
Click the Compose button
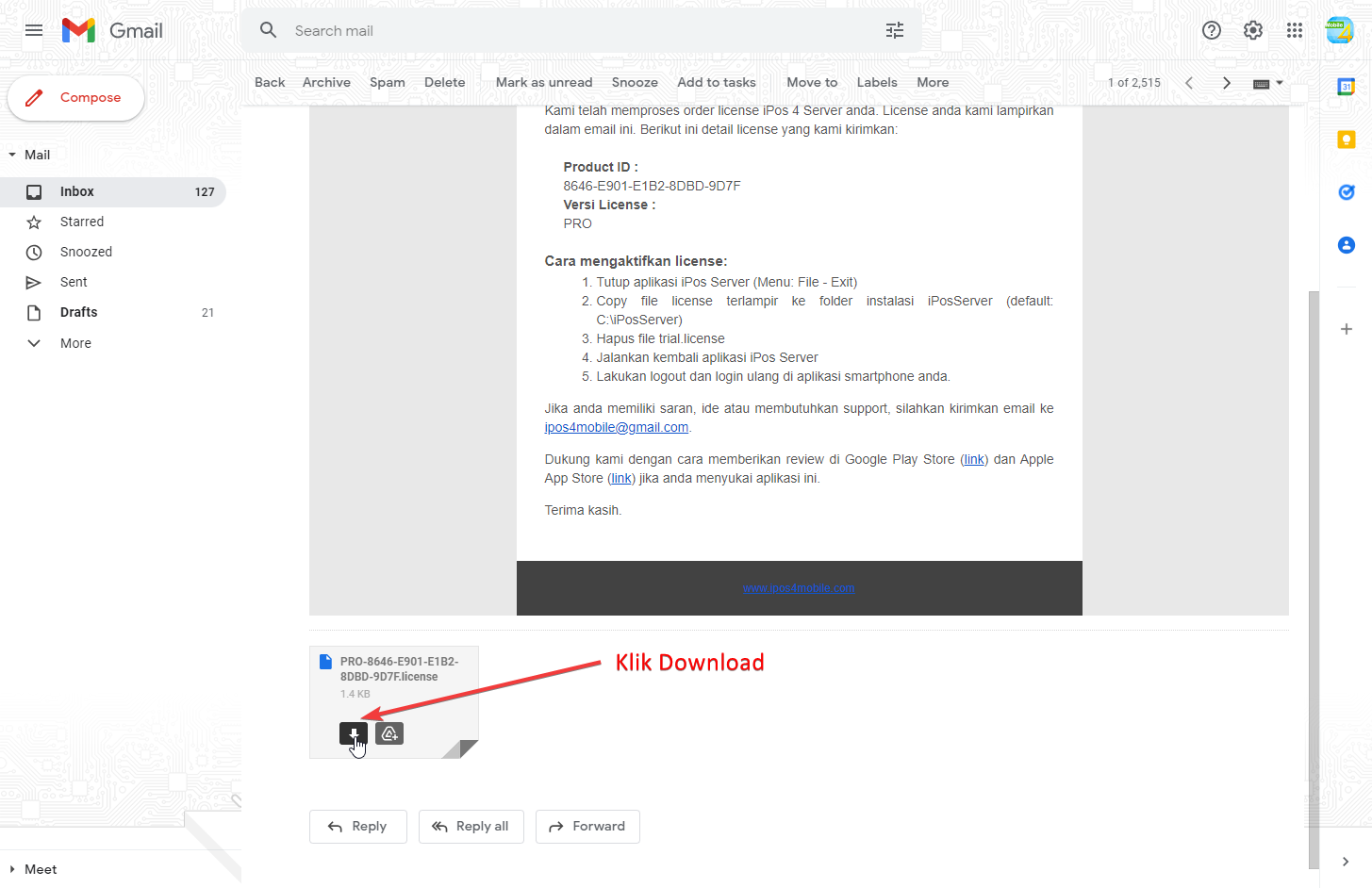click(x=75, y=98)
